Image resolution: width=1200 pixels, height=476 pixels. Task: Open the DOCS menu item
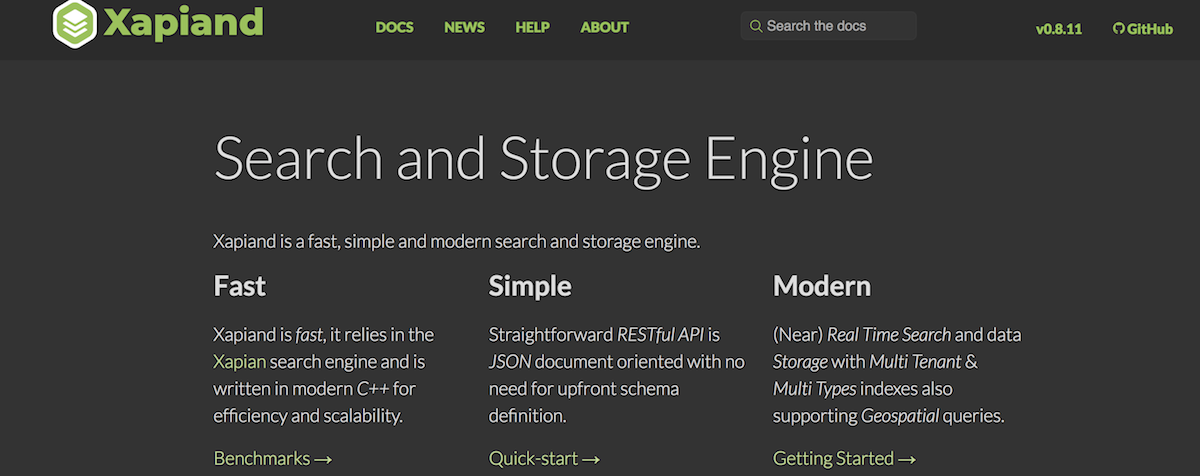click(x=394, y=27)
